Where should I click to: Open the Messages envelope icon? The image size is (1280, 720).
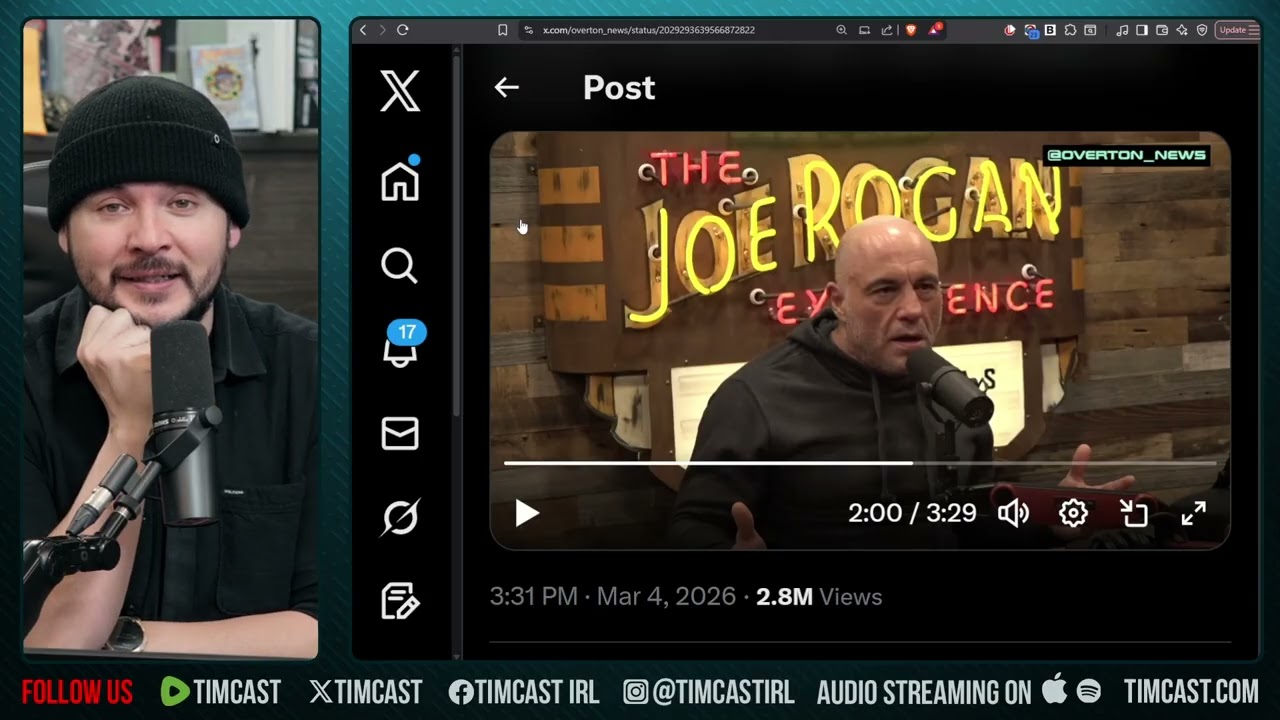400,433
